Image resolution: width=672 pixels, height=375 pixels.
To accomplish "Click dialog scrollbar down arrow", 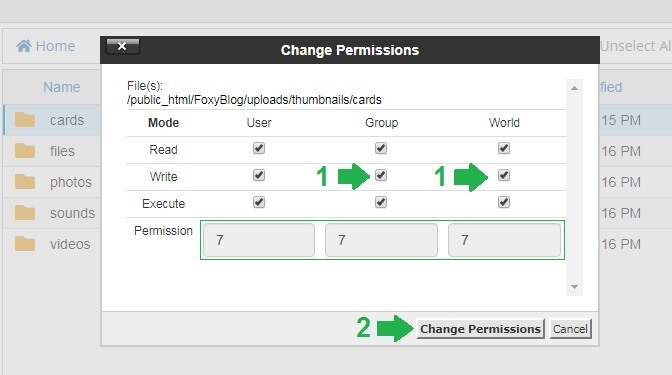I will pyautogui.click(x=574, y=287).
